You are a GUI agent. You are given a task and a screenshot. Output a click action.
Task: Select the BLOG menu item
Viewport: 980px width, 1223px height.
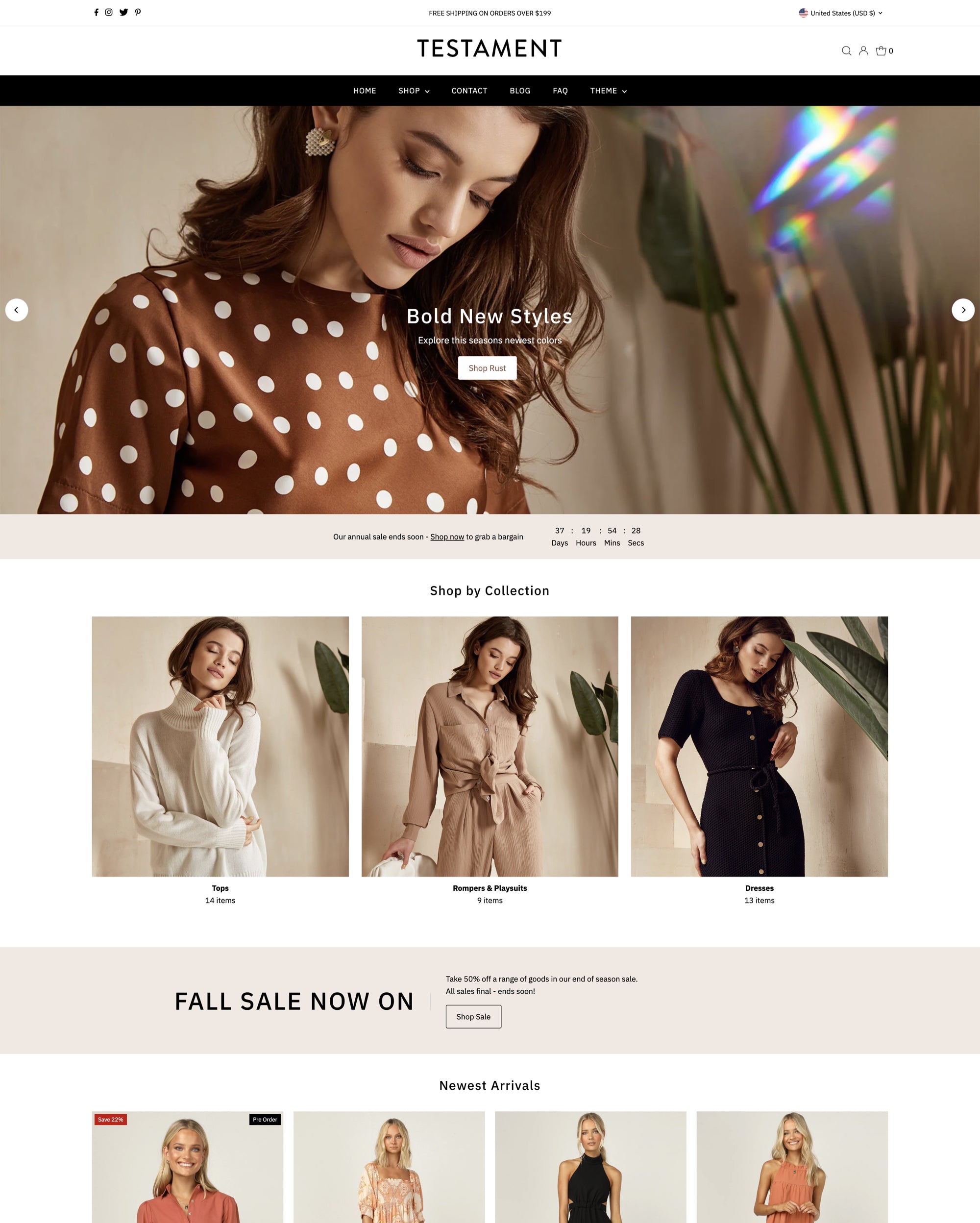519,90
